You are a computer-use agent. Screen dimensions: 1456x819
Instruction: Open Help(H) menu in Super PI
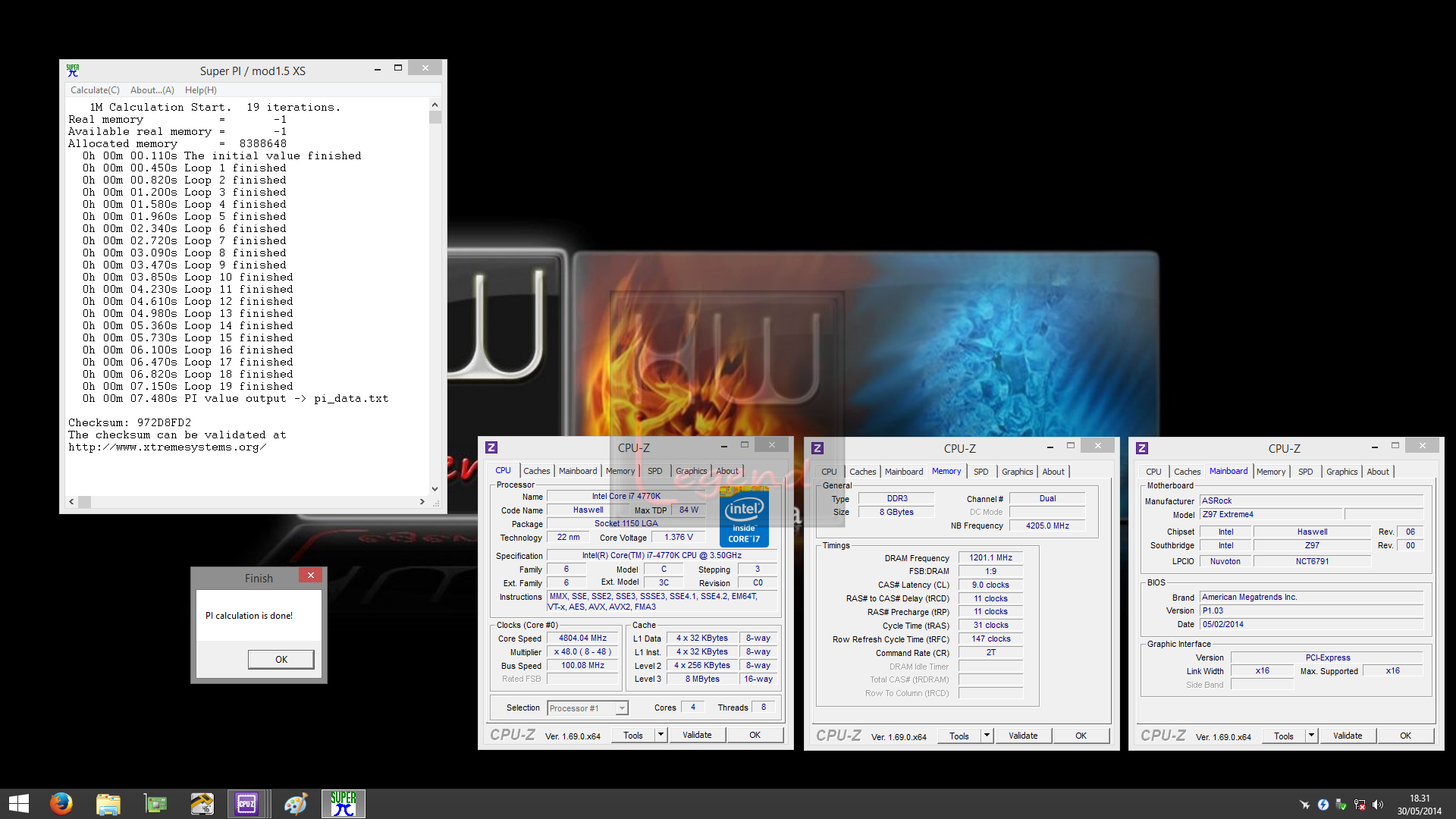[201, 90]
